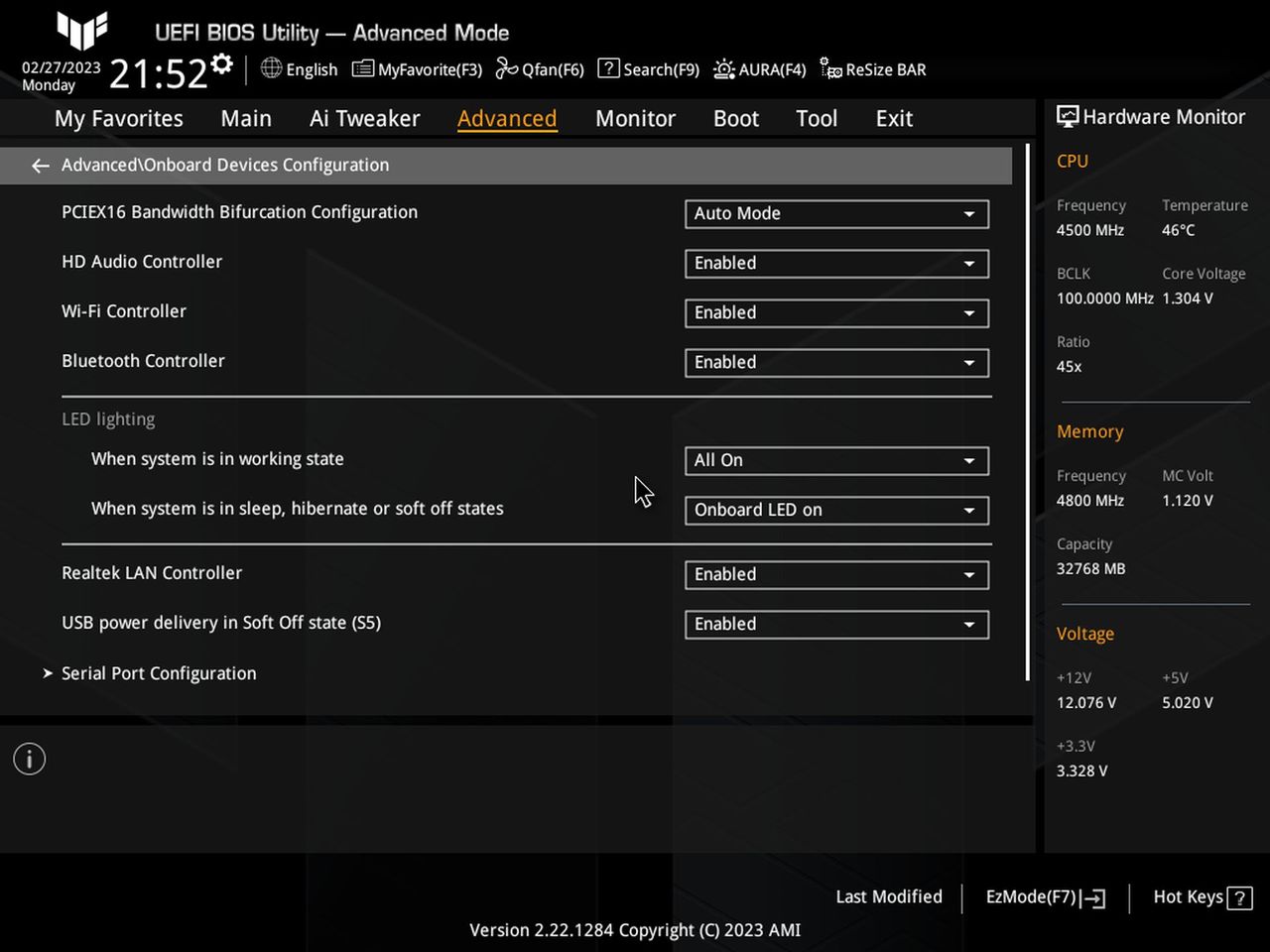Click the info icon in help area

(x=30, y=760)
